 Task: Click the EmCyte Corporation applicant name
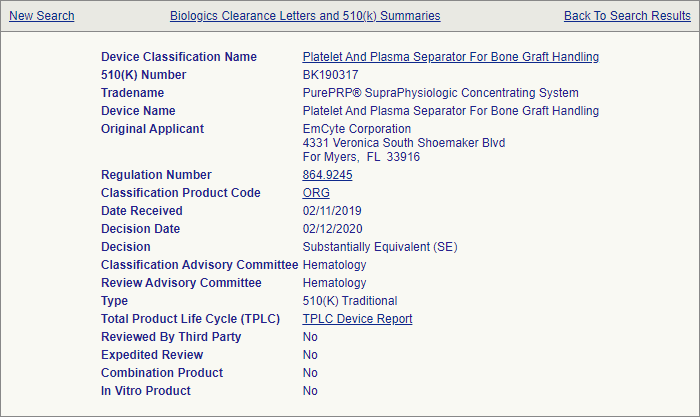(356, 129)
